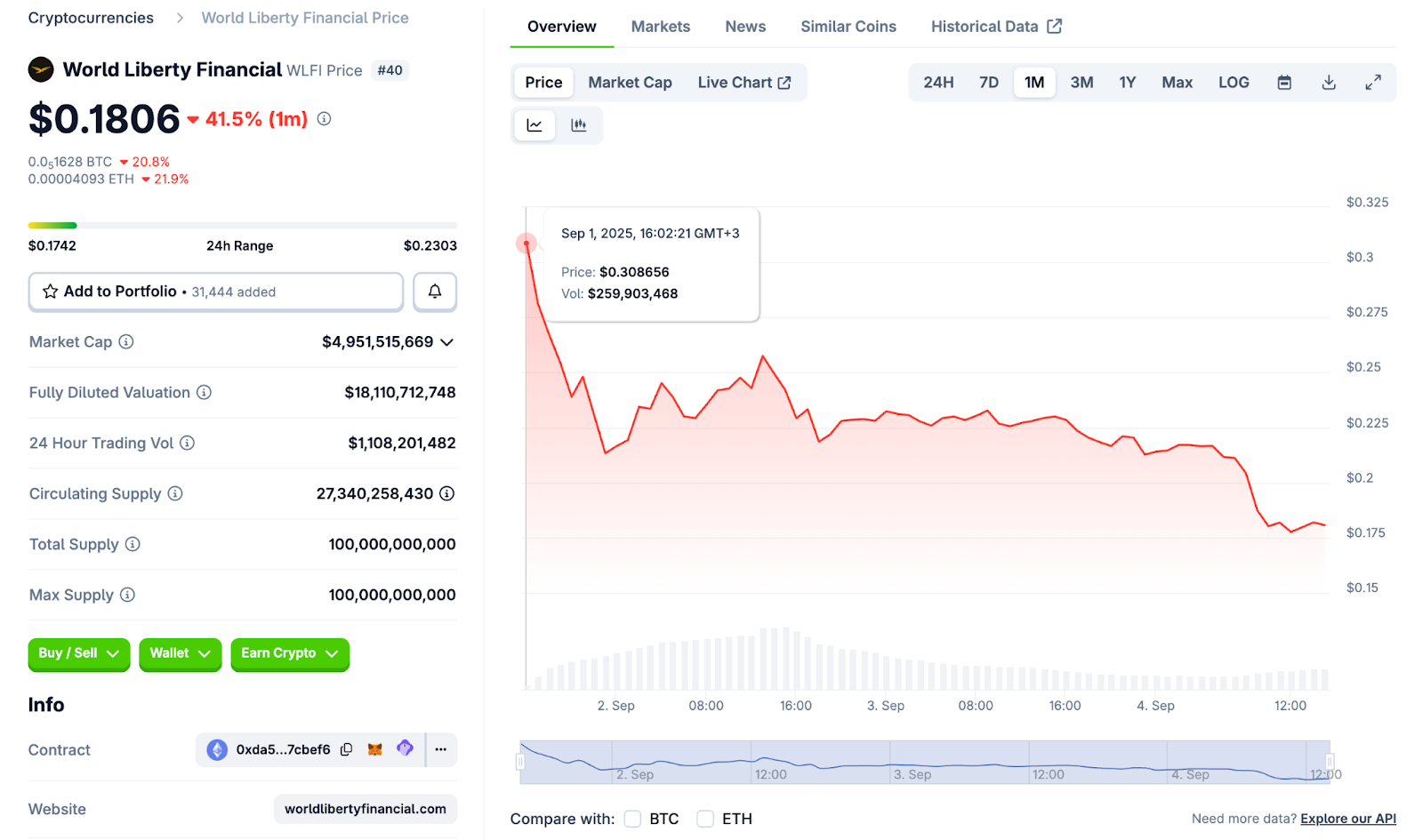This screenshot has height=840, width=1423.
Task: Toggle LOG scale on chart
Action: (x=1234, y=83)
